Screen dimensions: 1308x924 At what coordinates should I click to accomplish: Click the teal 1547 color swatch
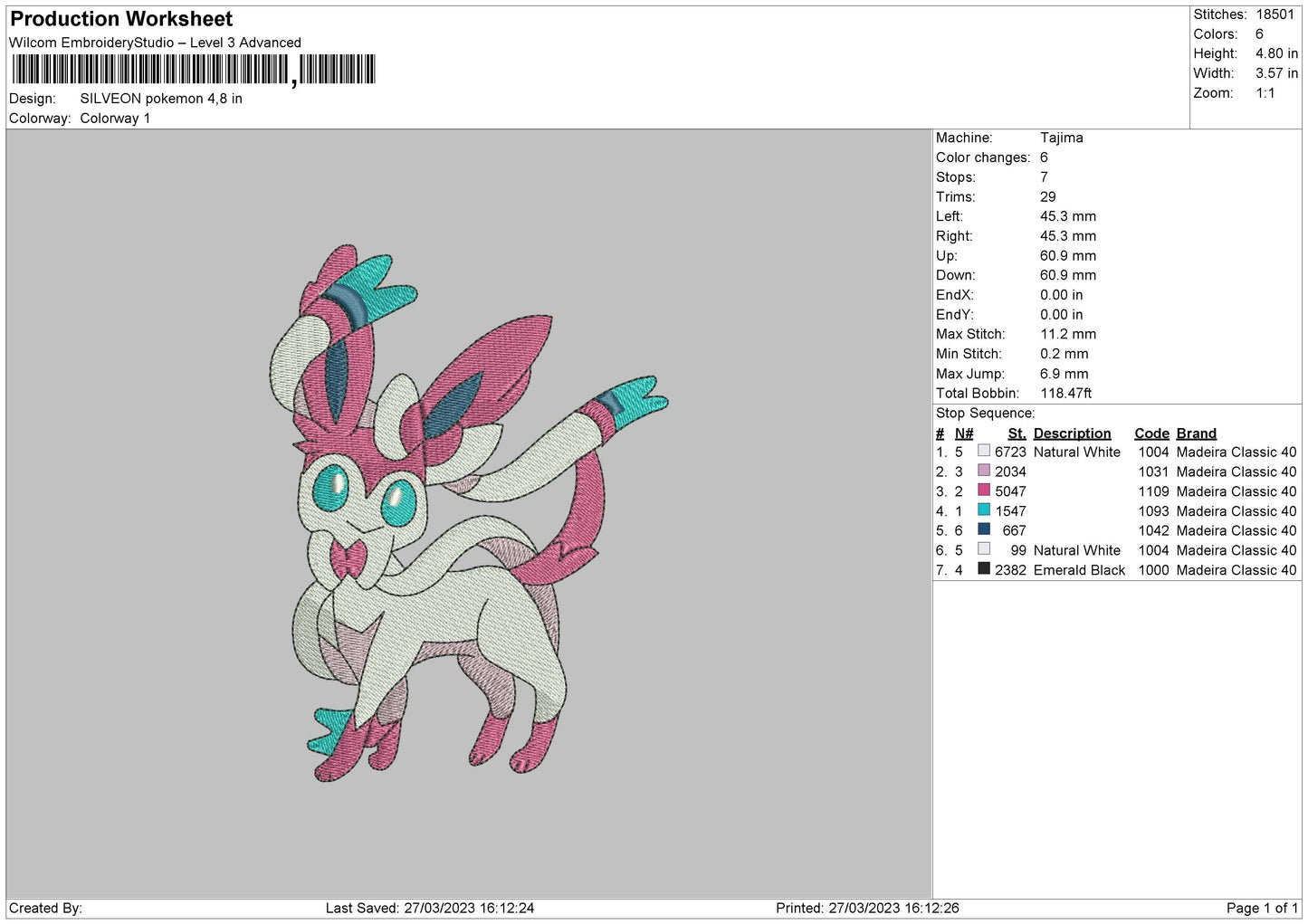pos(983,510)
